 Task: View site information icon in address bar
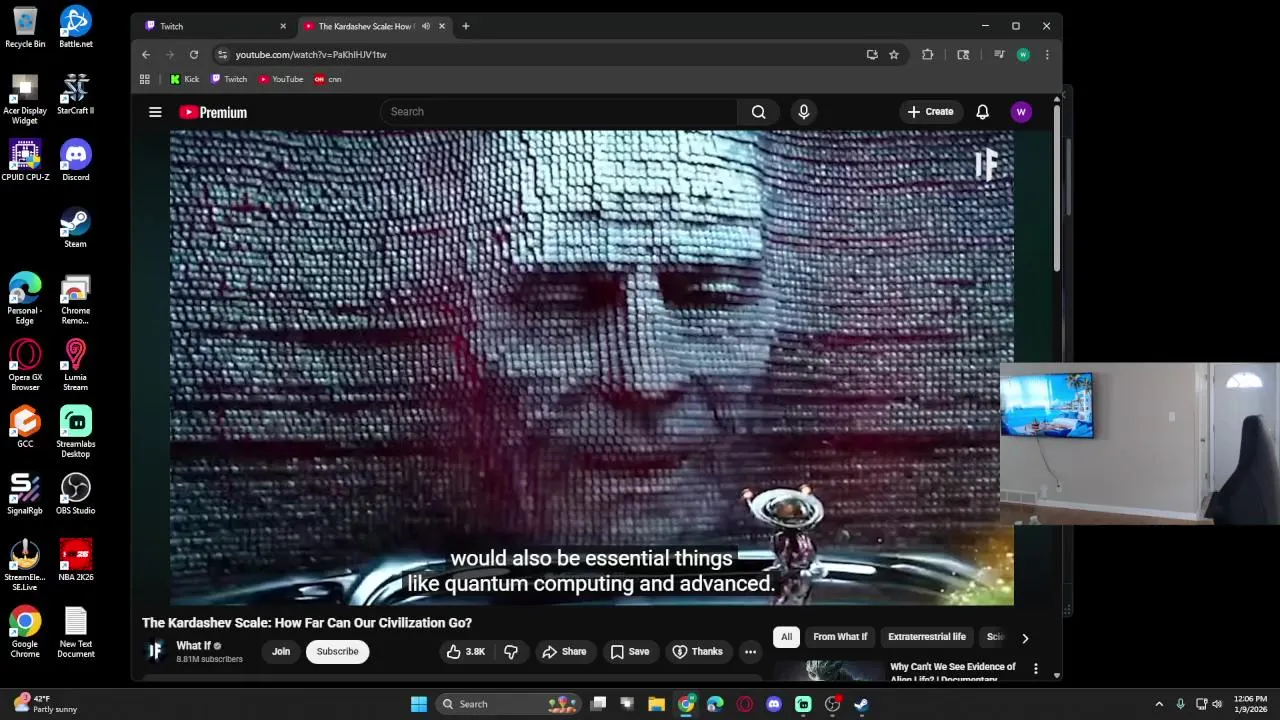point(223,55)
